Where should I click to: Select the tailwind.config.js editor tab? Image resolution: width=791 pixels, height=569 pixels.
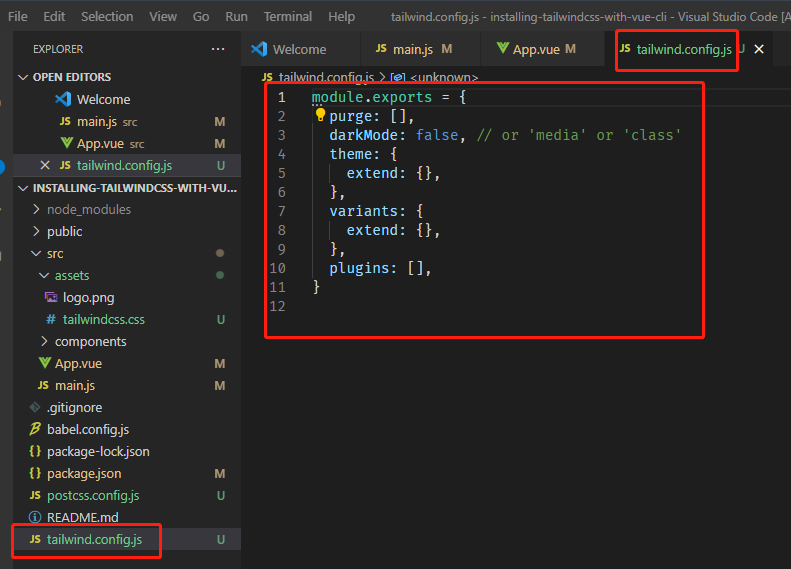pyautogui.click(x=684, y=49)
